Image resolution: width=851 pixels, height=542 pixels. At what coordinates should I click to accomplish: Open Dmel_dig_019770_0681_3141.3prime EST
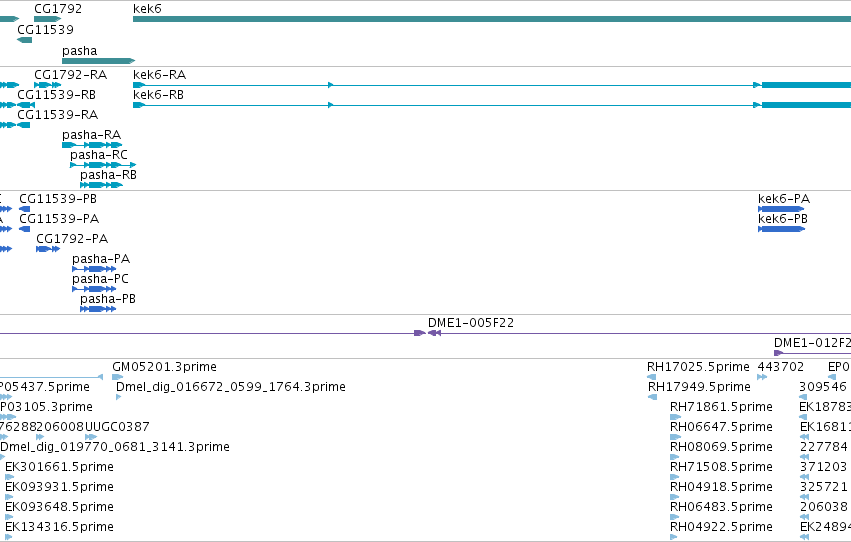tap(3, 457)
